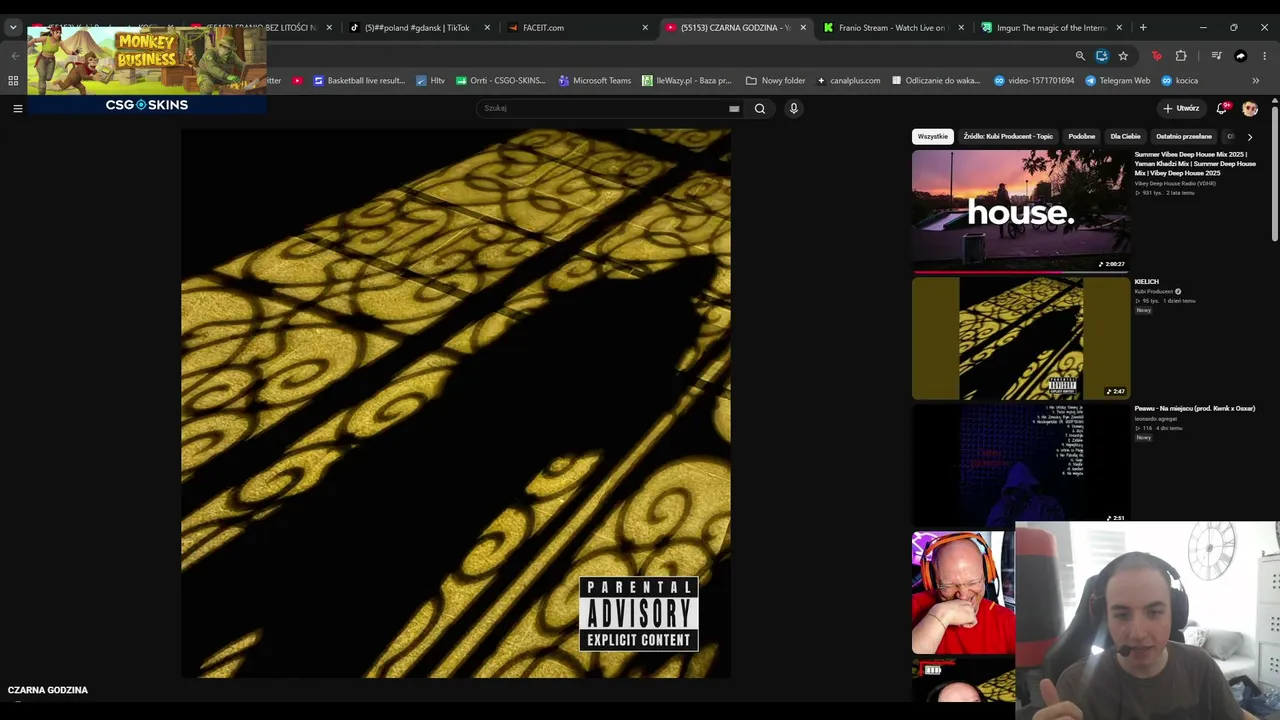The height and width of the screenshot is (720, 1280).
Task: Switch to the TikTok #gdansk browser tab
Action: tap(417, 28)
